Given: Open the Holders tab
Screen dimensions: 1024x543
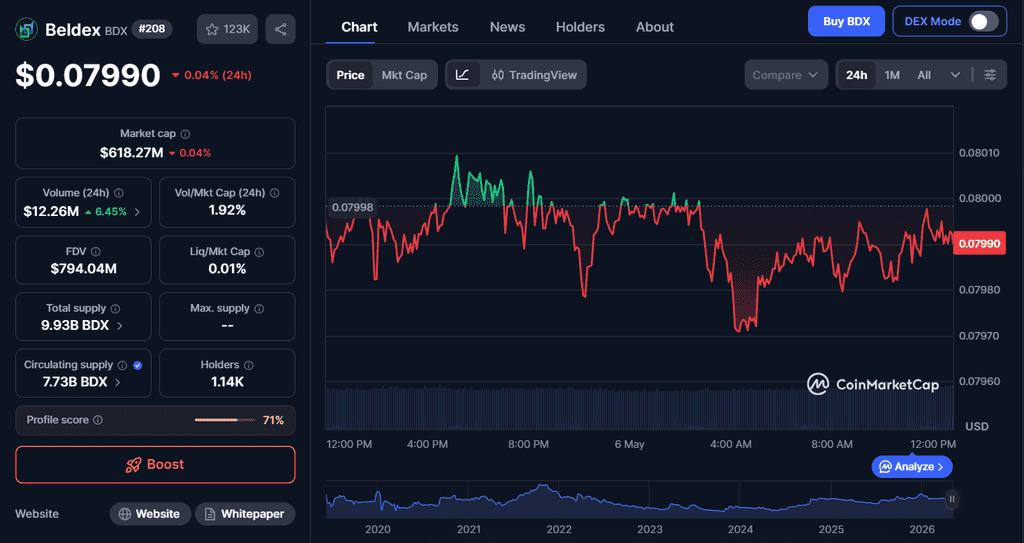Looking at the screenshot, I should (580, 27).
